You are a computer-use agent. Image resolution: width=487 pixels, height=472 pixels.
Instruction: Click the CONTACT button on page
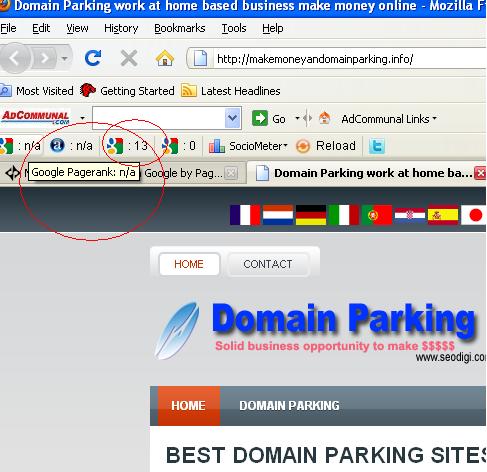point(268,264)
